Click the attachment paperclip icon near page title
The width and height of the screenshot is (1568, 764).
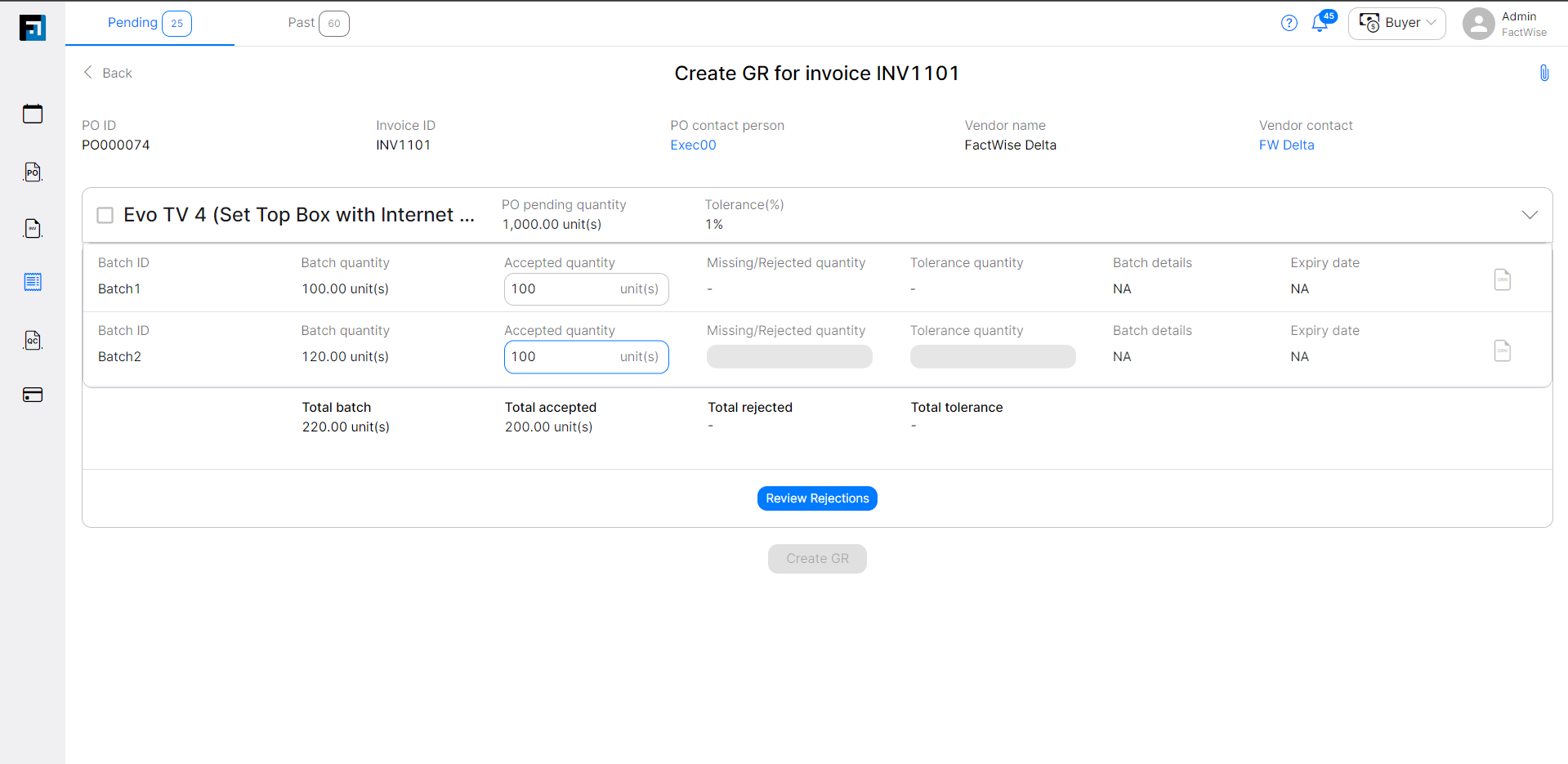click(1543, 73)
